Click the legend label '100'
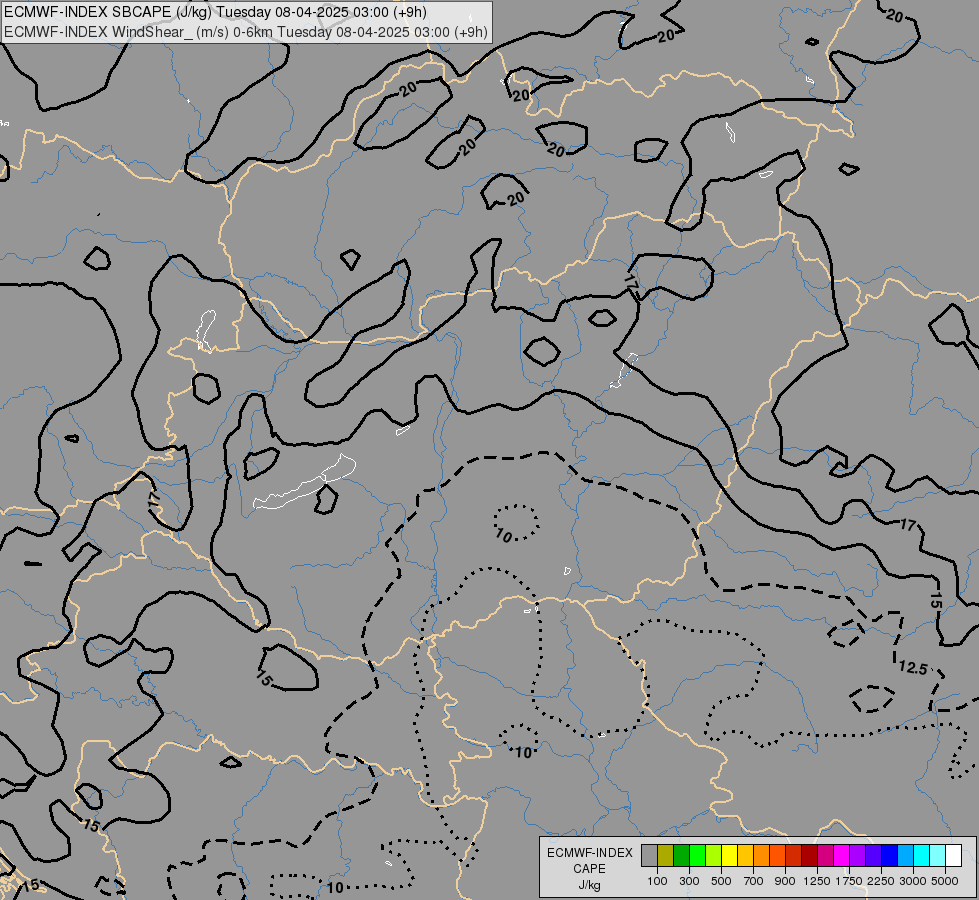This screenshot has width=979, height=900. pos(657,881)
